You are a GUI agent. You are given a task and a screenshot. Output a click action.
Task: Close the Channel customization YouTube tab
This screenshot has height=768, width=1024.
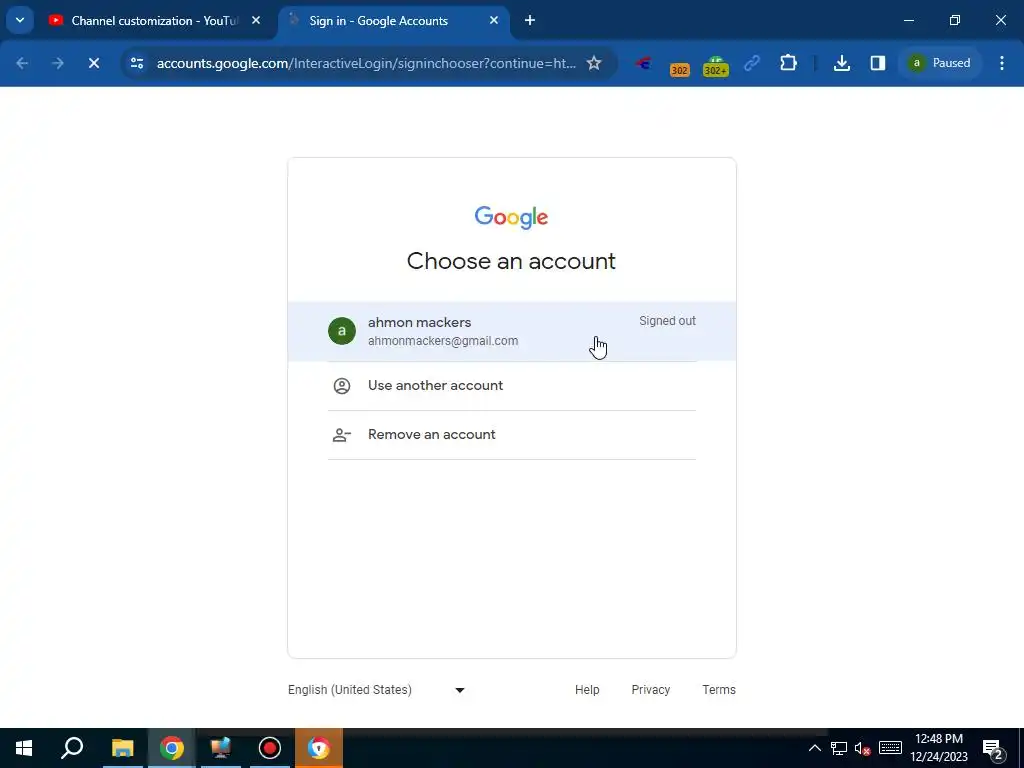[256, 21]
